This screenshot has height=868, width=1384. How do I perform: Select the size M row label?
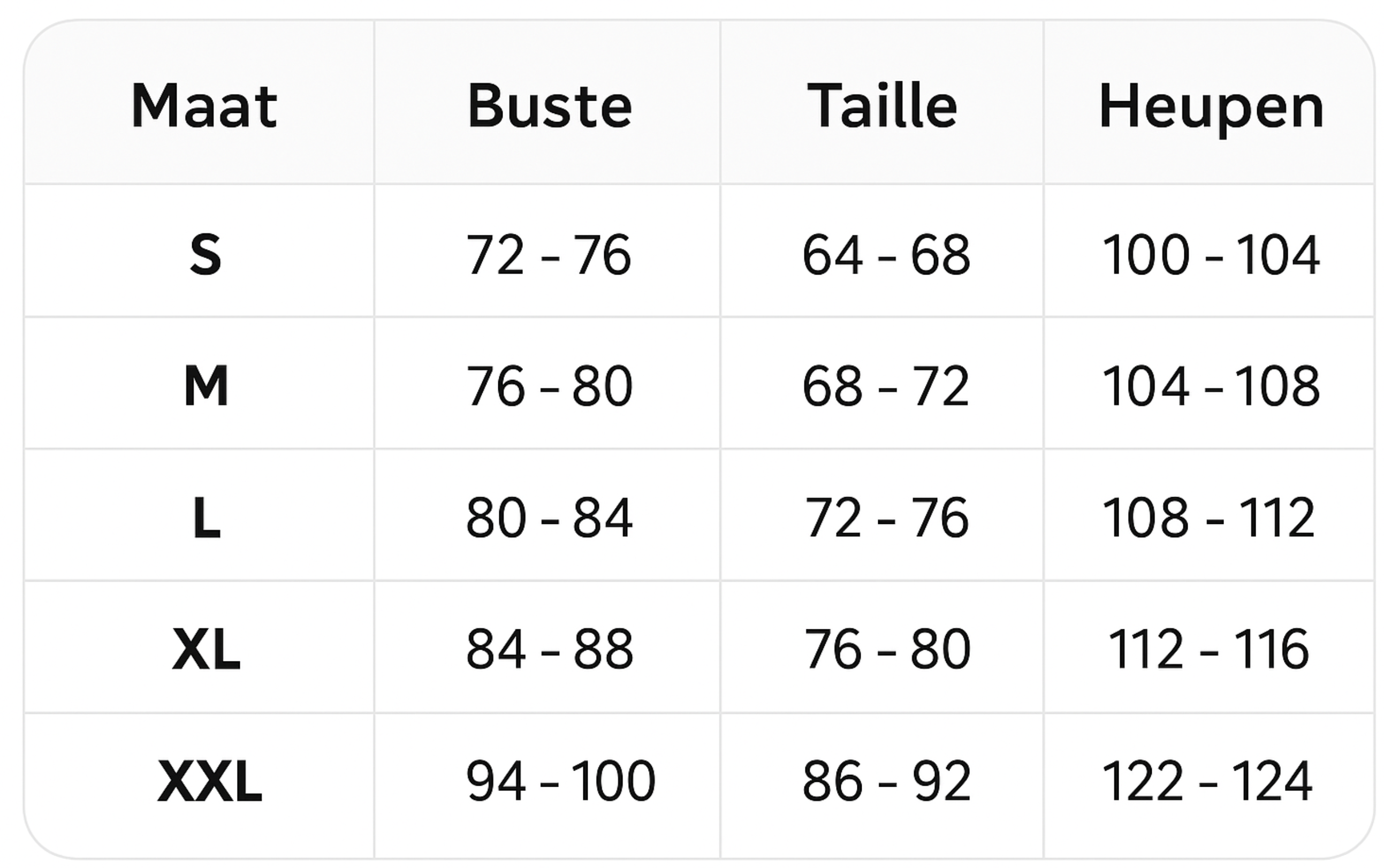(206, 386)
